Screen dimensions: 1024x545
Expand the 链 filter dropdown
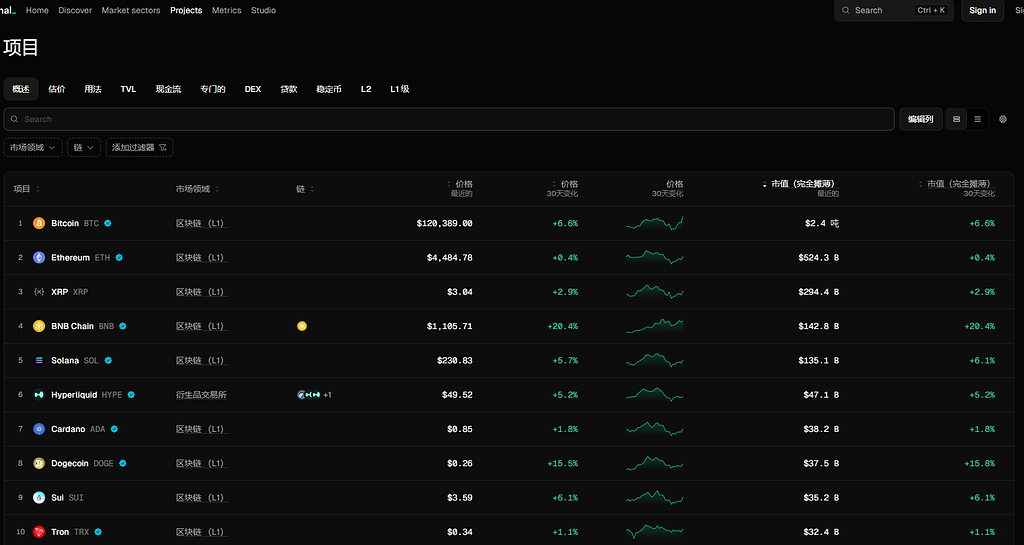[x=84, y=147]
